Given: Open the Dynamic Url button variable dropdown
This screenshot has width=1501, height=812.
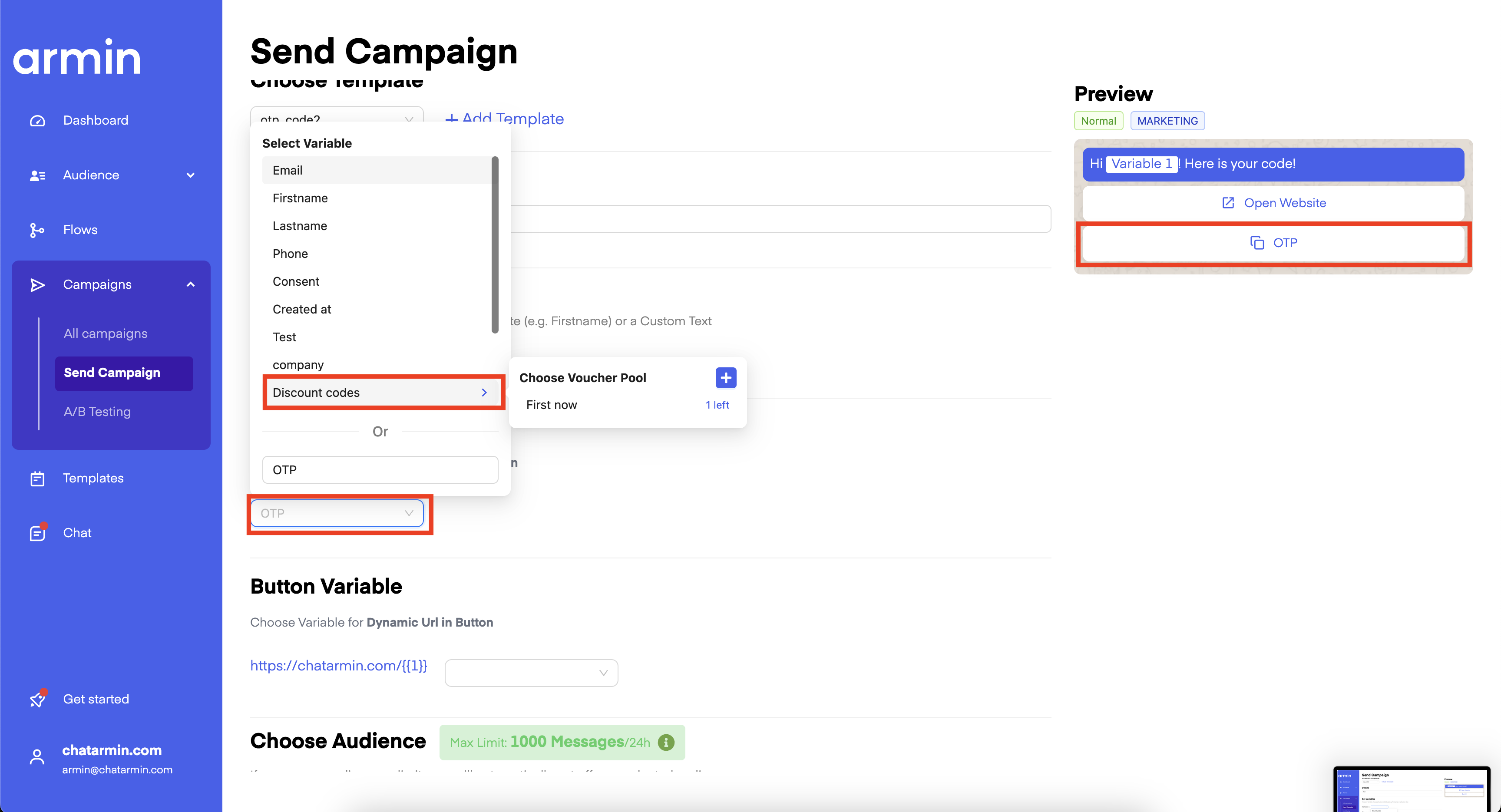Looking at the screenshot, I should (531, 673).
